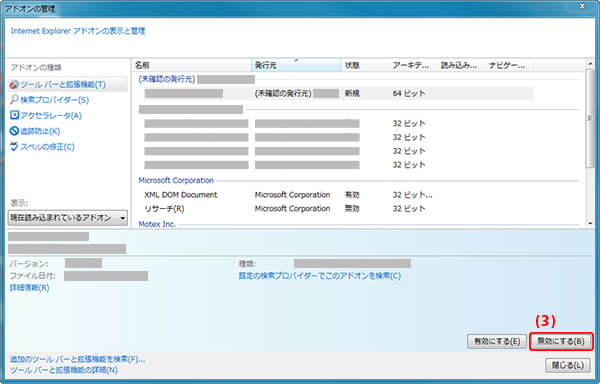Click 無効 status of リサーチ(R)

point(352,208)
